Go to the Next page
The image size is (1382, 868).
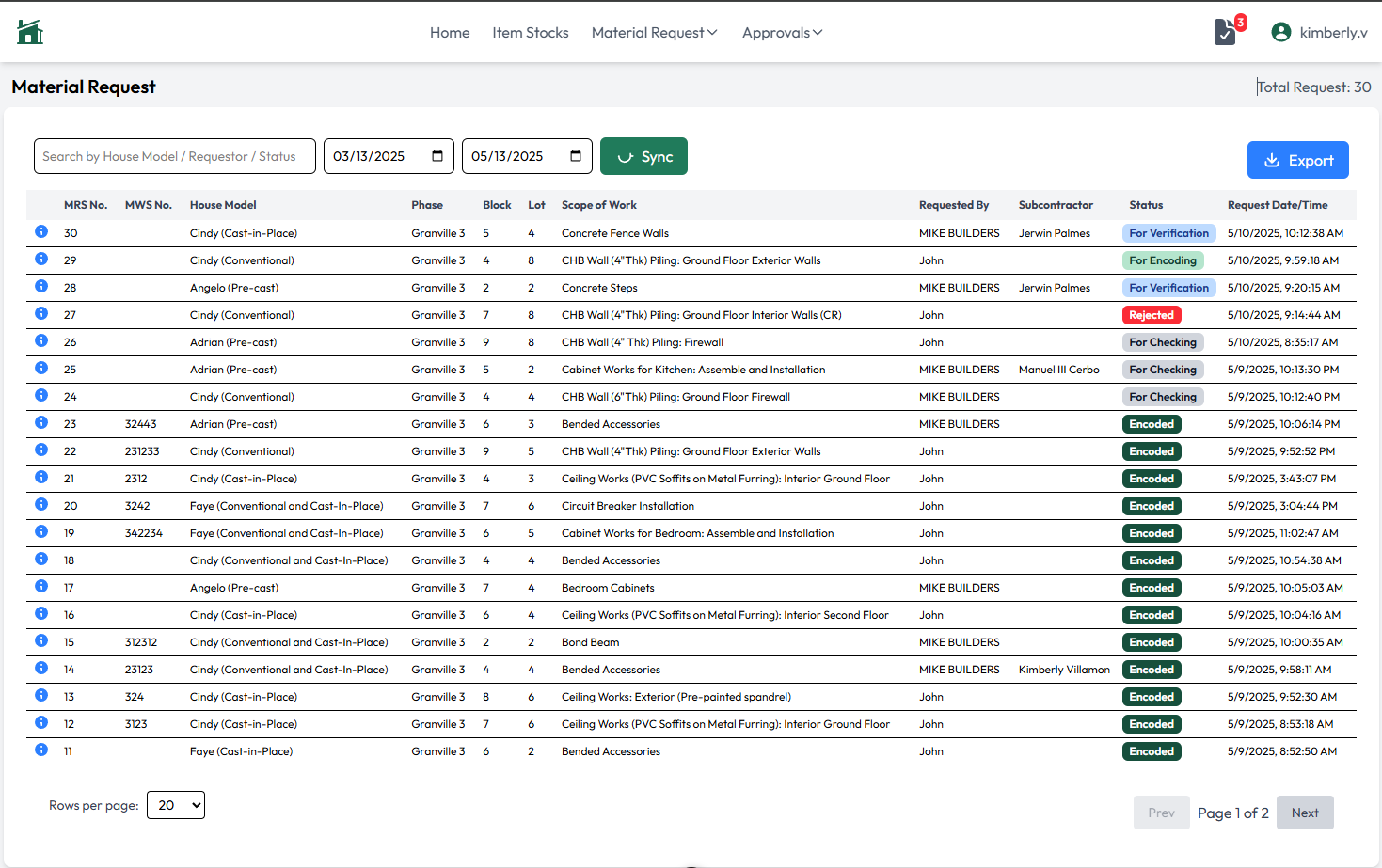tap(1304, 813)
